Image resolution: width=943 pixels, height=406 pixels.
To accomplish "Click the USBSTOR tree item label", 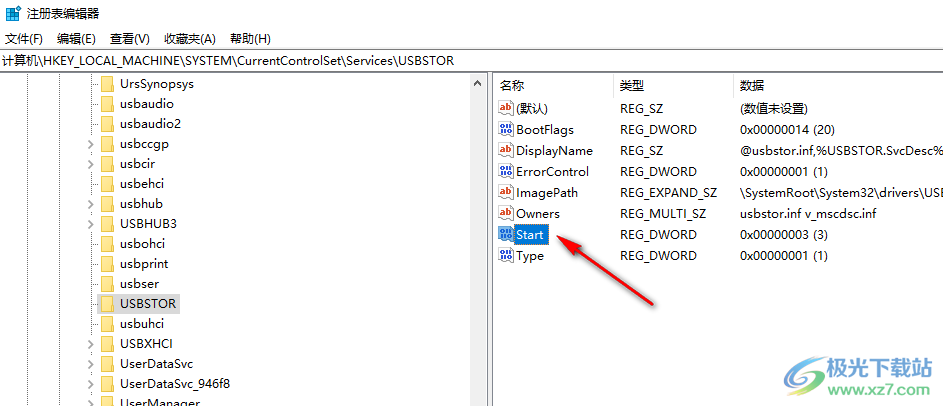I will click(148, 304).
